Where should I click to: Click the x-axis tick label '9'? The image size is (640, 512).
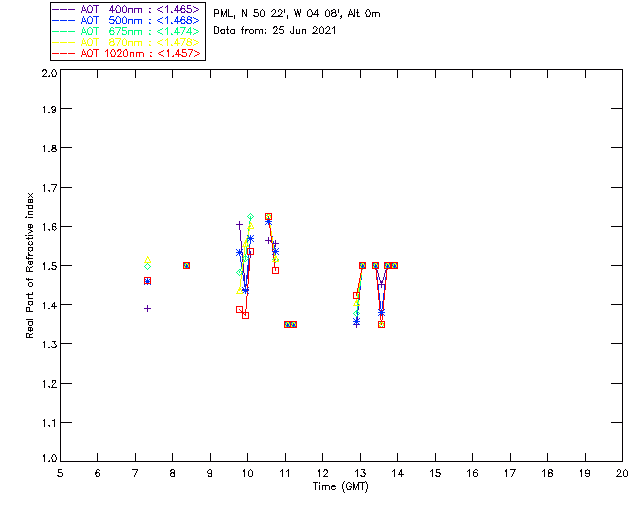tap(210, 473)
